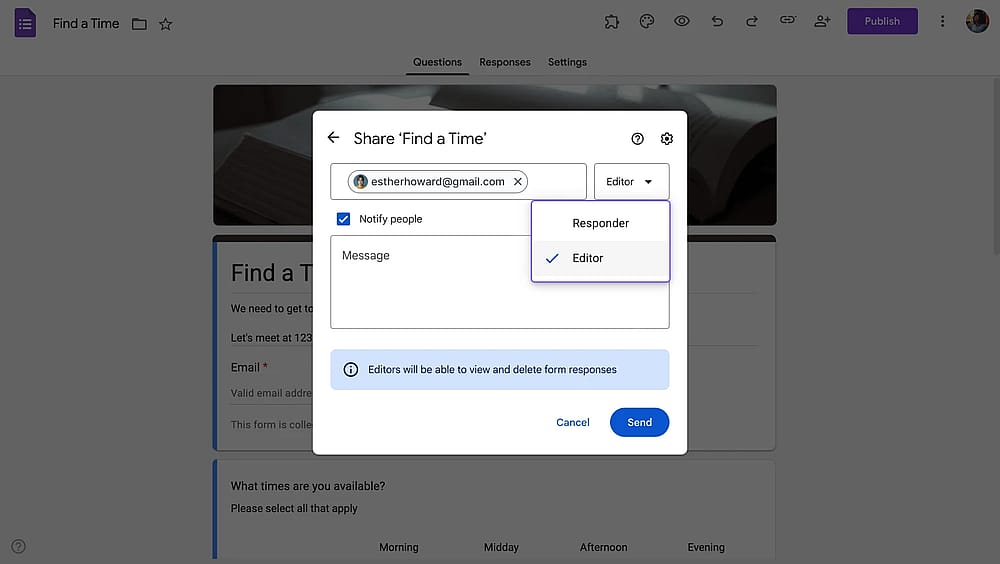
Task: Open share settings gear icon
Action: [666, 139]
